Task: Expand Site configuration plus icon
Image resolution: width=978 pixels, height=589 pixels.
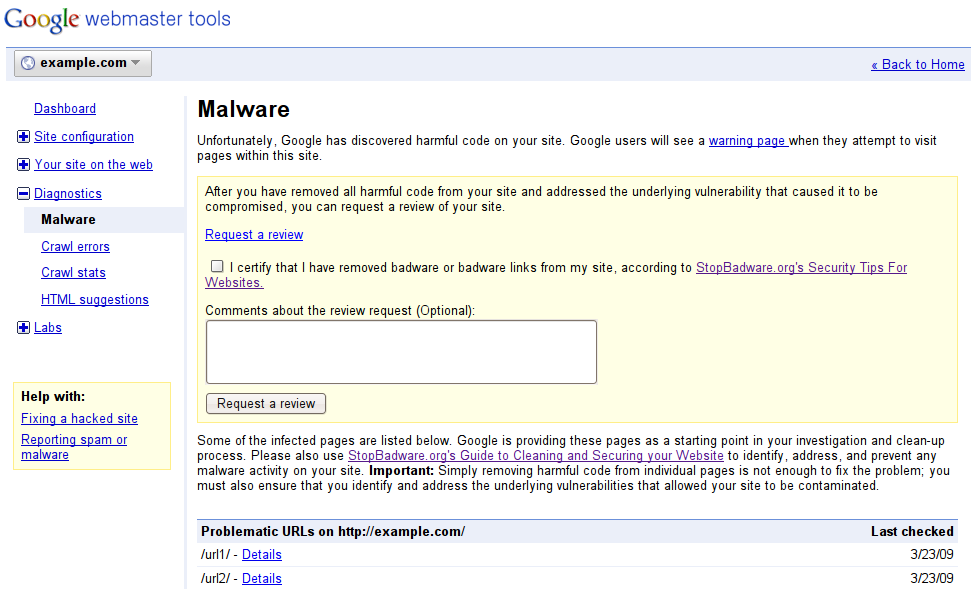Action: tap(24, 137)
